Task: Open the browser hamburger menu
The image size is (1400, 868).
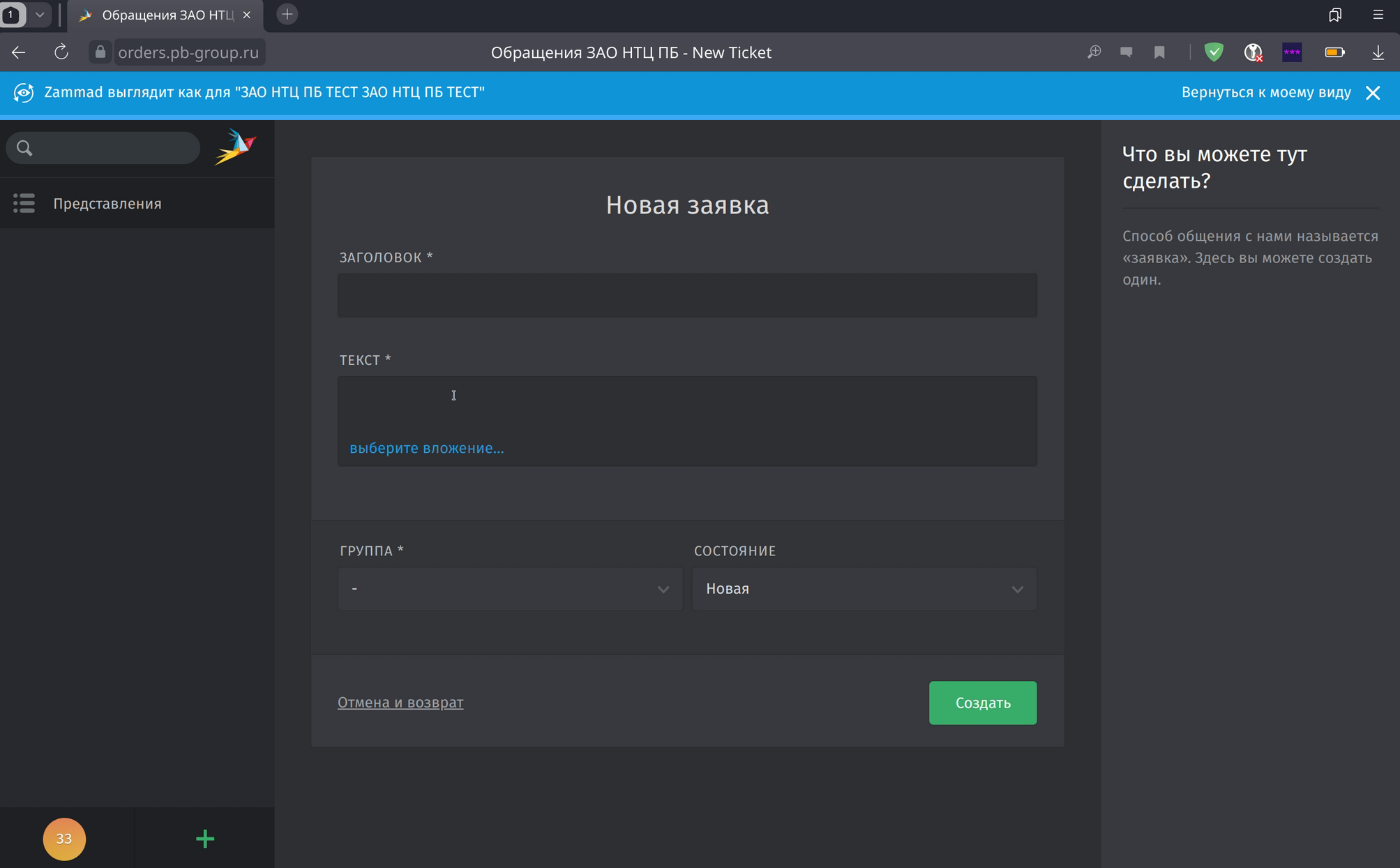Action: coord(1378,15)
